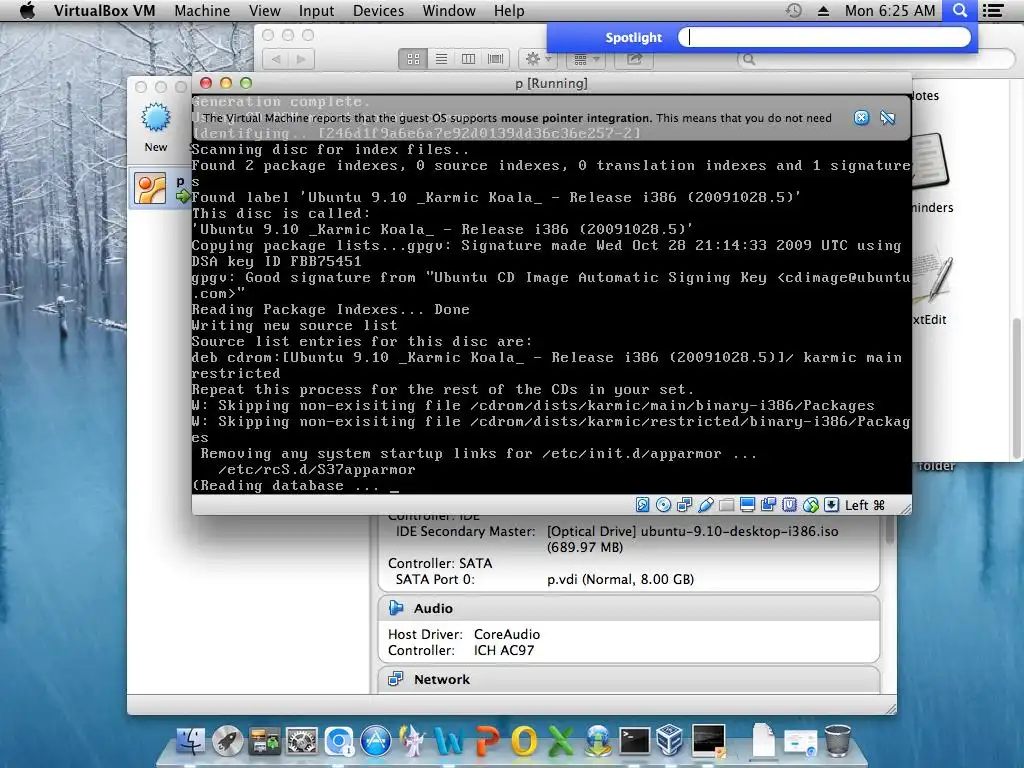Open the yellow O app in Dock

[524, 741]
